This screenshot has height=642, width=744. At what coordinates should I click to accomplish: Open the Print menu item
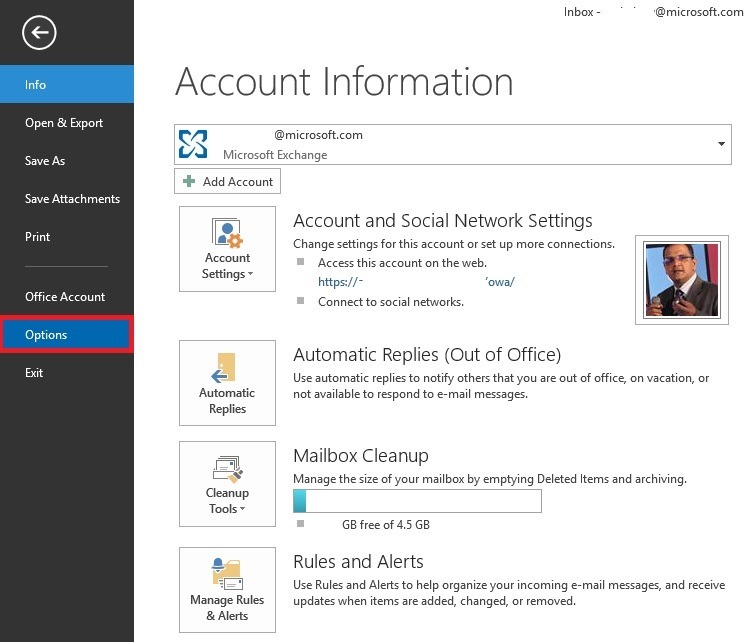pyautogui.click(x=67, y=236)
